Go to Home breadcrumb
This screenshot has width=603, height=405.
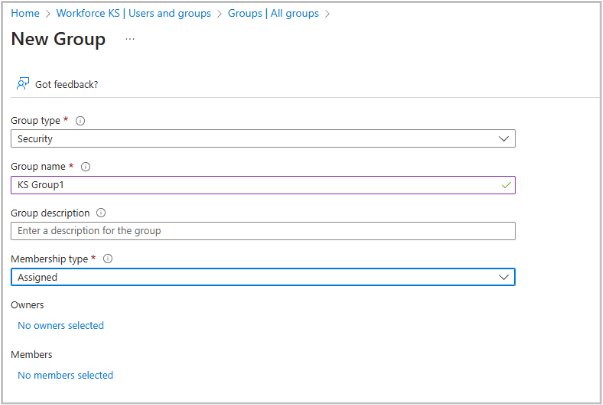click(x=24, y=13)
